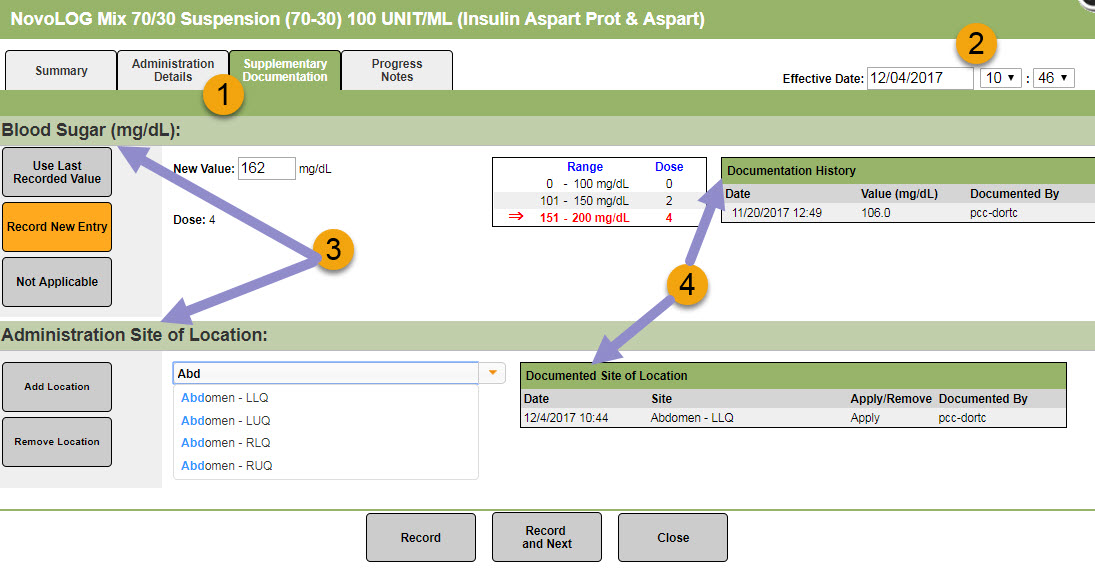Click pcc-dortc in the Documented Site table
The image size is (1095, 570).
click(962, 418)
